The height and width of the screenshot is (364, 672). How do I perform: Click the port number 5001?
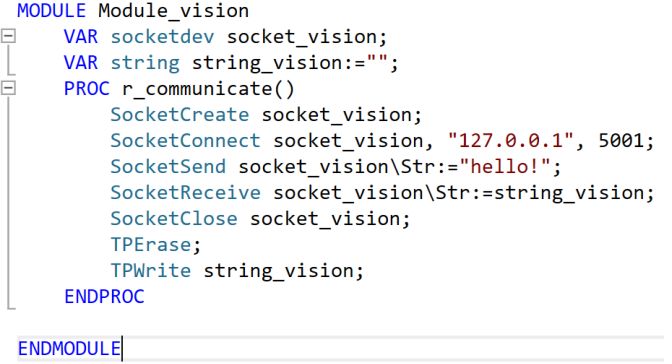click(x=621, y=141)
